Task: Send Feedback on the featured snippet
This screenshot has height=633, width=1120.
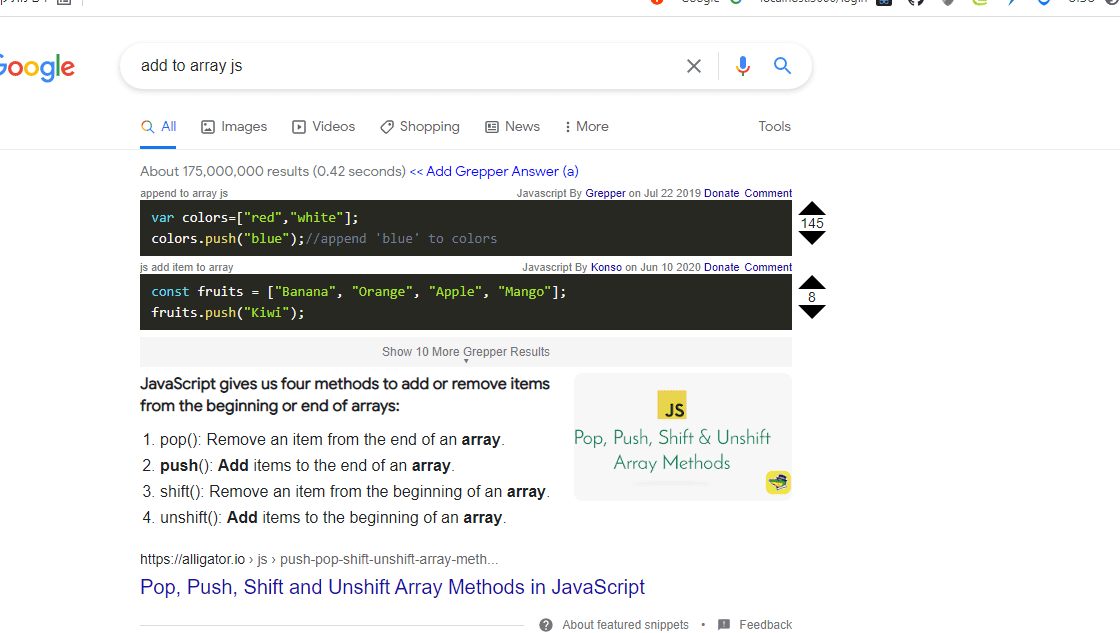Action: click(765, 625)
